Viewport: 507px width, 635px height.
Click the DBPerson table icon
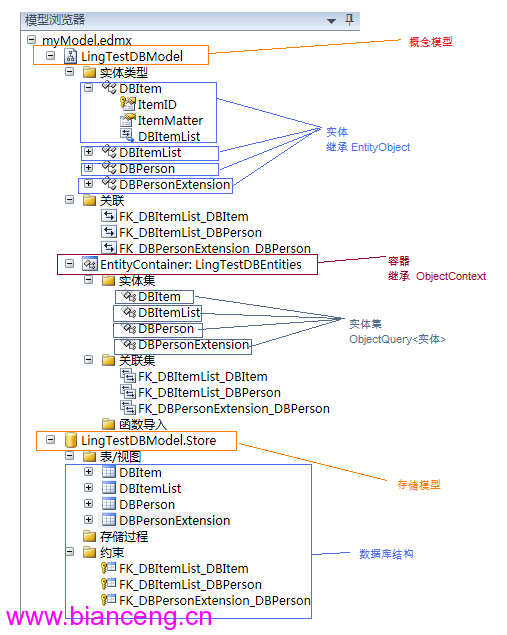pos(109,504)
